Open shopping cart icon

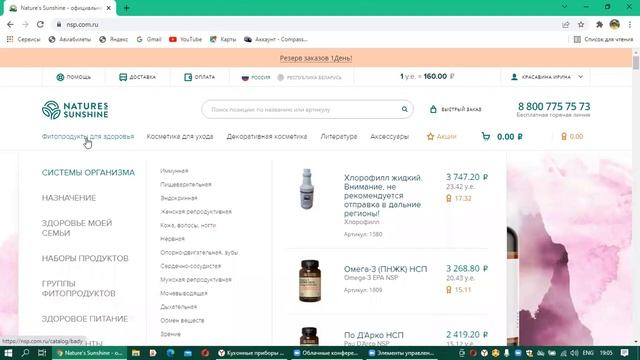(x=486, y=136)
